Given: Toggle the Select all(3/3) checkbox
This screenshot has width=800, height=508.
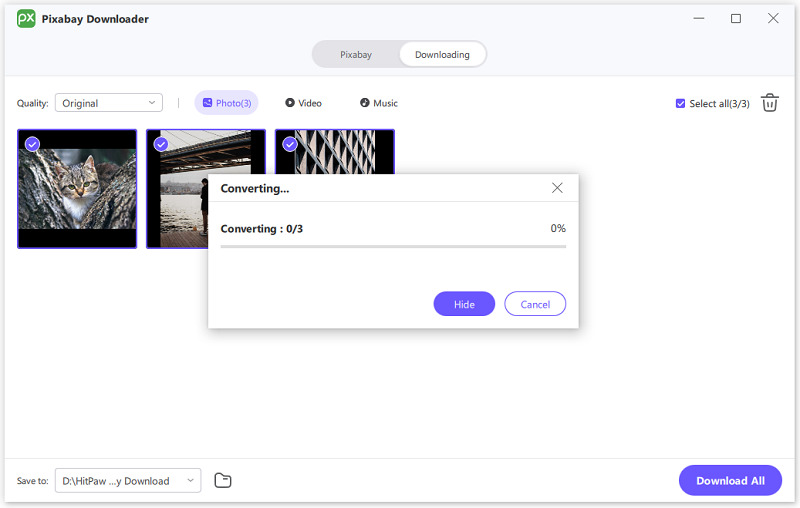Looking at the screenshot, I should (680, 104).
